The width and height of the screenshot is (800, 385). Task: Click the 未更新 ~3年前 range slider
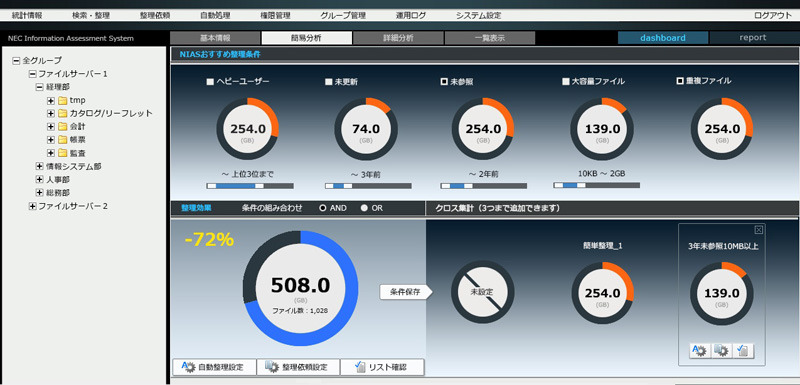coord(368,186)
